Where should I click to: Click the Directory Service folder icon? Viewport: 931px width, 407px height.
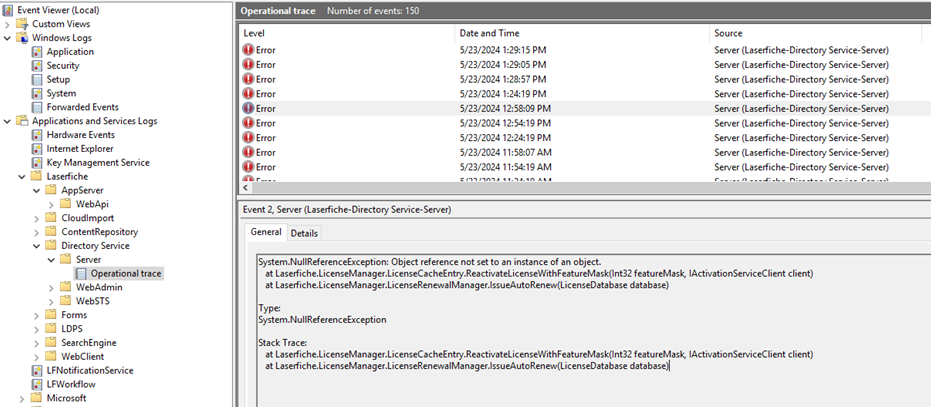click(x=51, y=246)
